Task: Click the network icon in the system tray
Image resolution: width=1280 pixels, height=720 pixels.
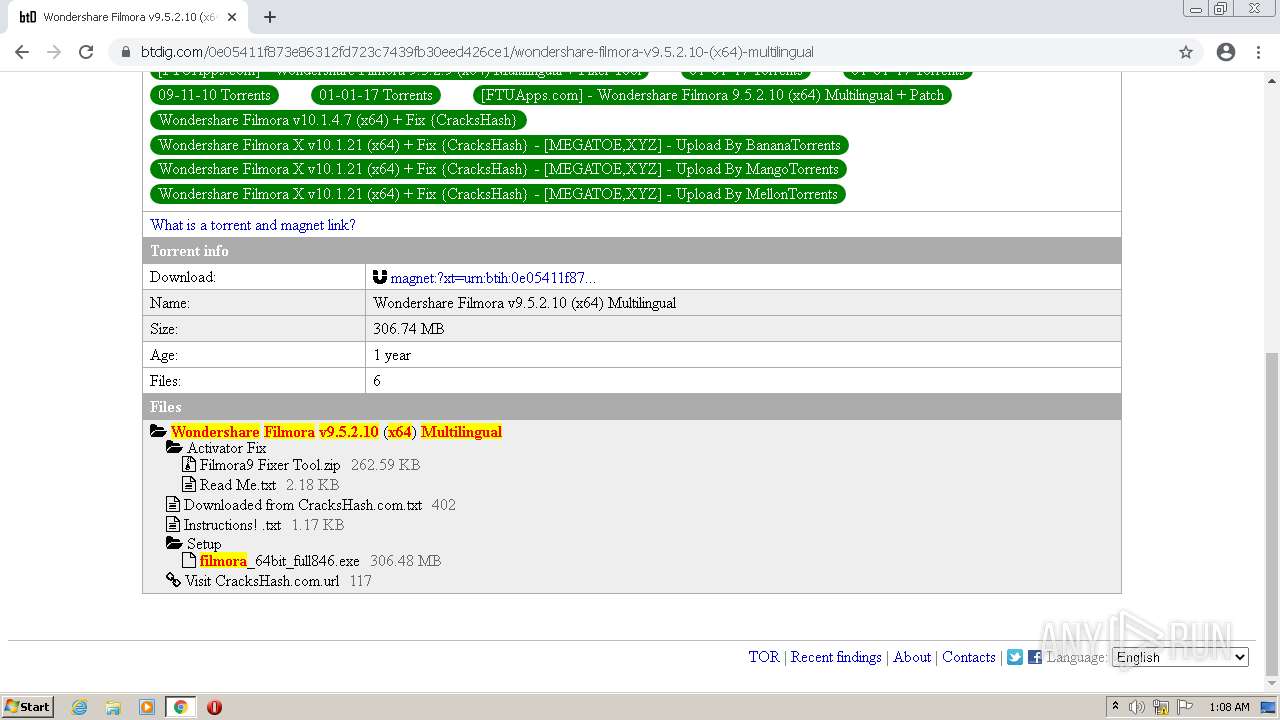Action: 1161,707
